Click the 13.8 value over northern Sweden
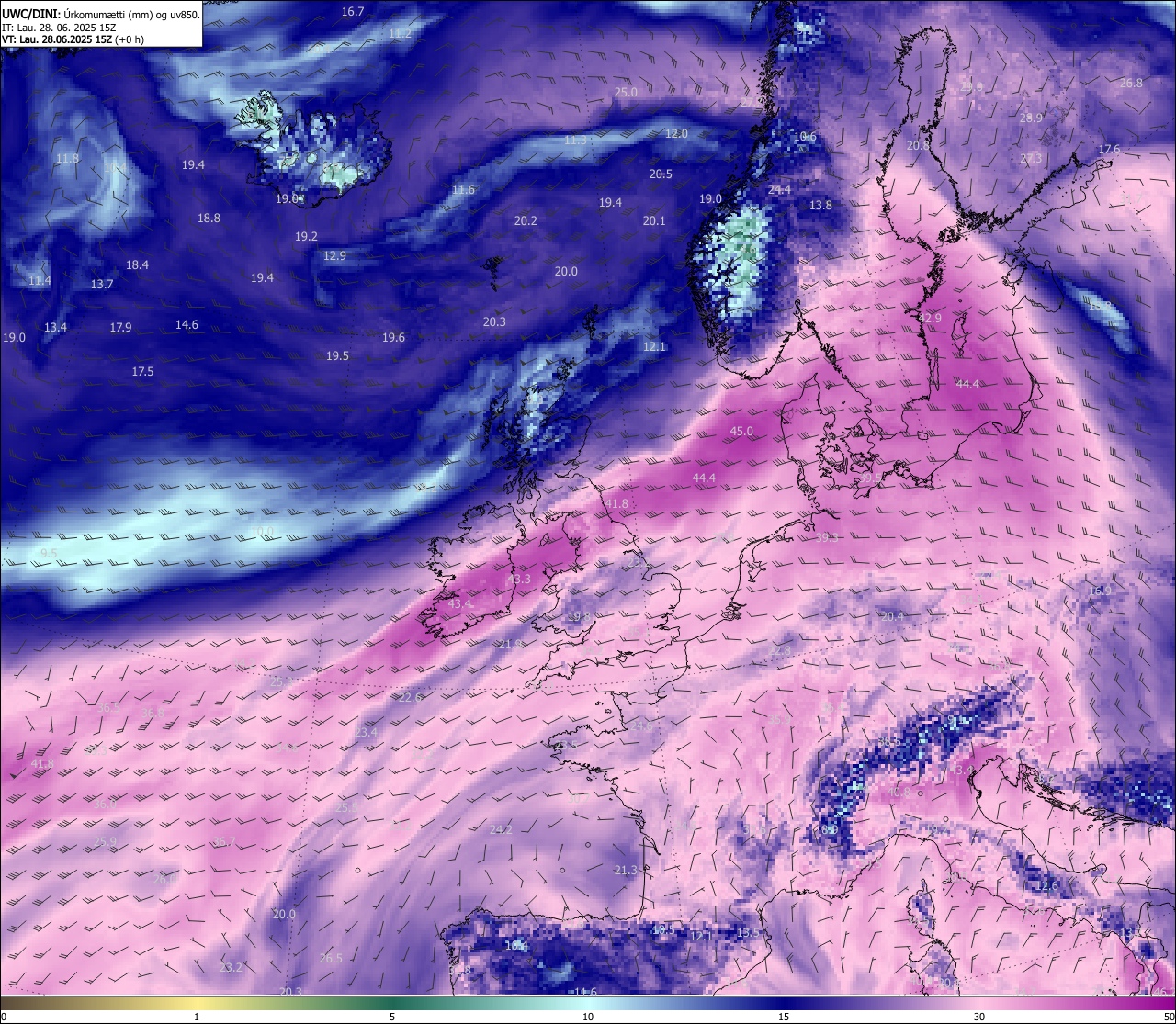The height and width of the screenshot is (1024, 1176). coord(820,205)
